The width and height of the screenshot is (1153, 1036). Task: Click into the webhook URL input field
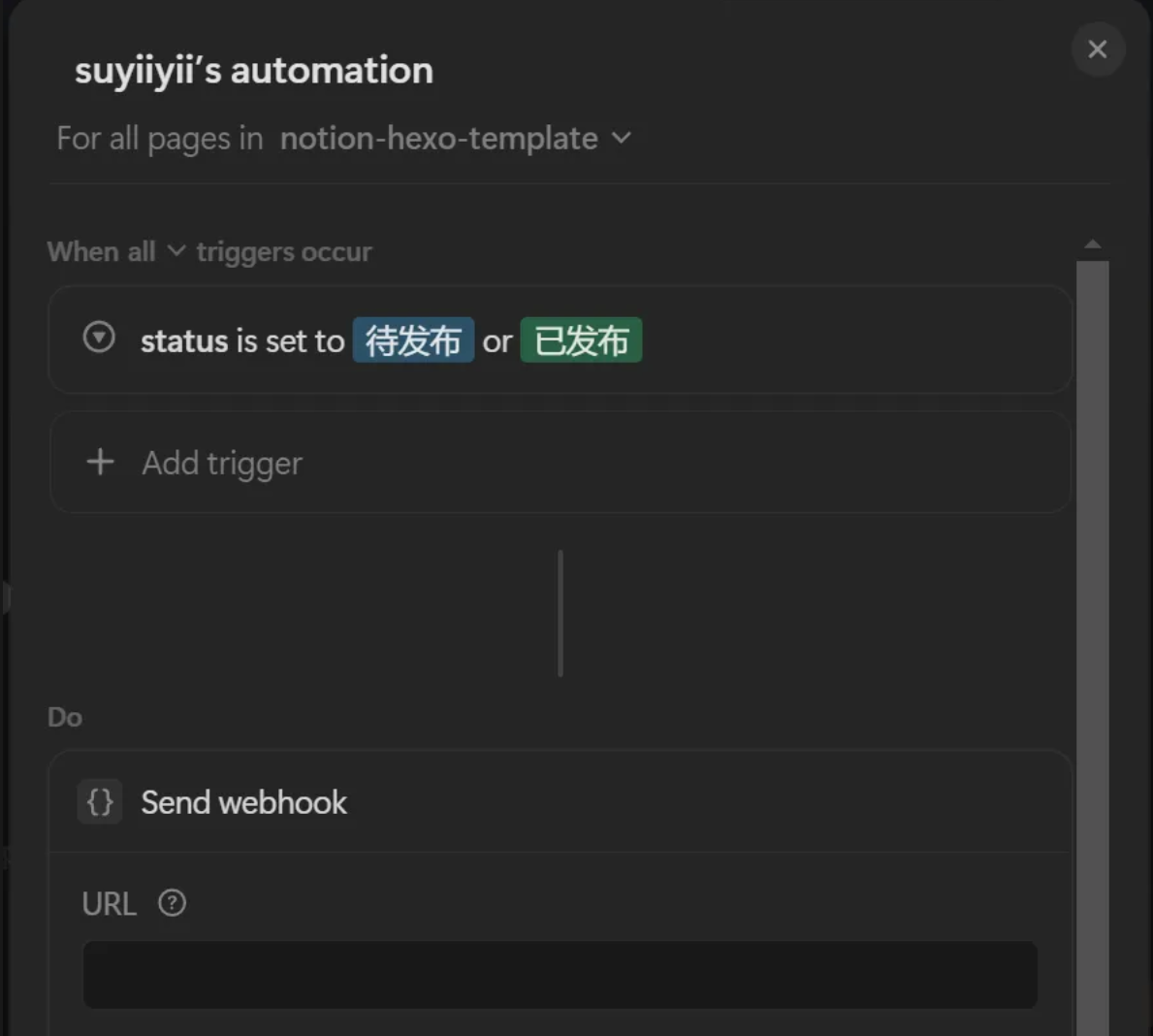click(x=560, y=974)
